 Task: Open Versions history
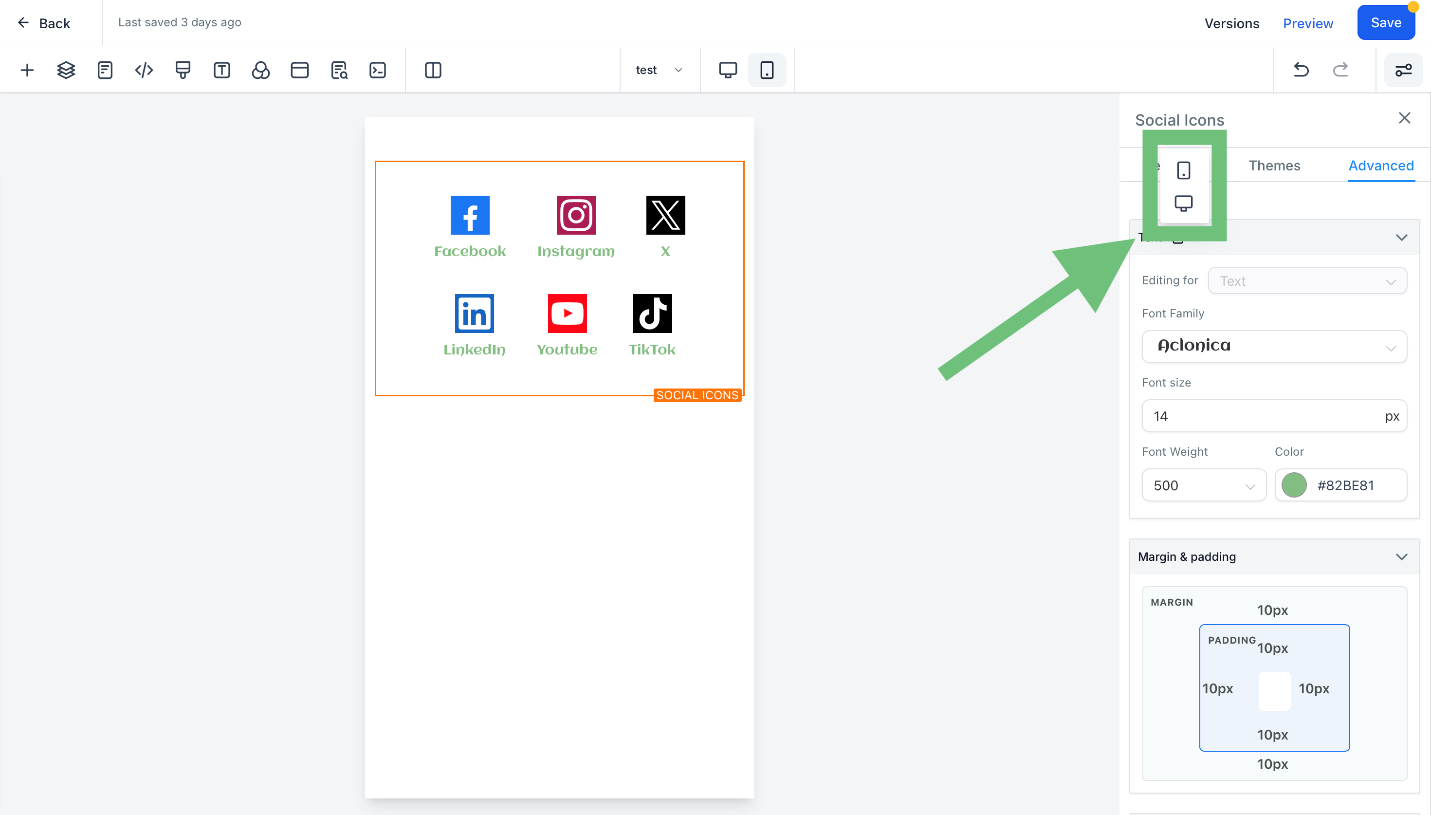coord(1232,23)
